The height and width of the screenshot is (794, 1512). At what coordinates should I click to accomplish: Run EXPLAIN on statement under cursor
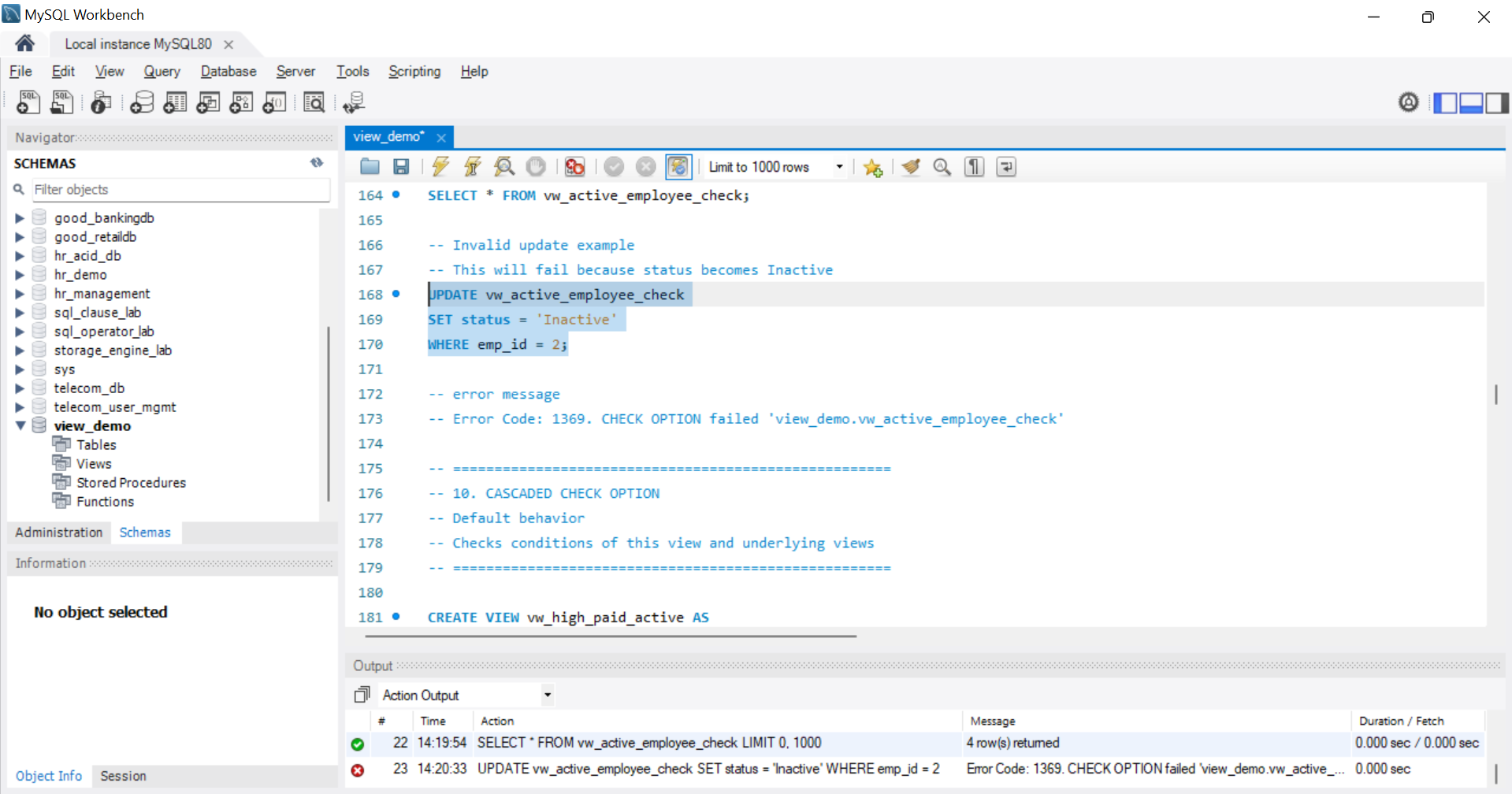(x=504, y=166)
